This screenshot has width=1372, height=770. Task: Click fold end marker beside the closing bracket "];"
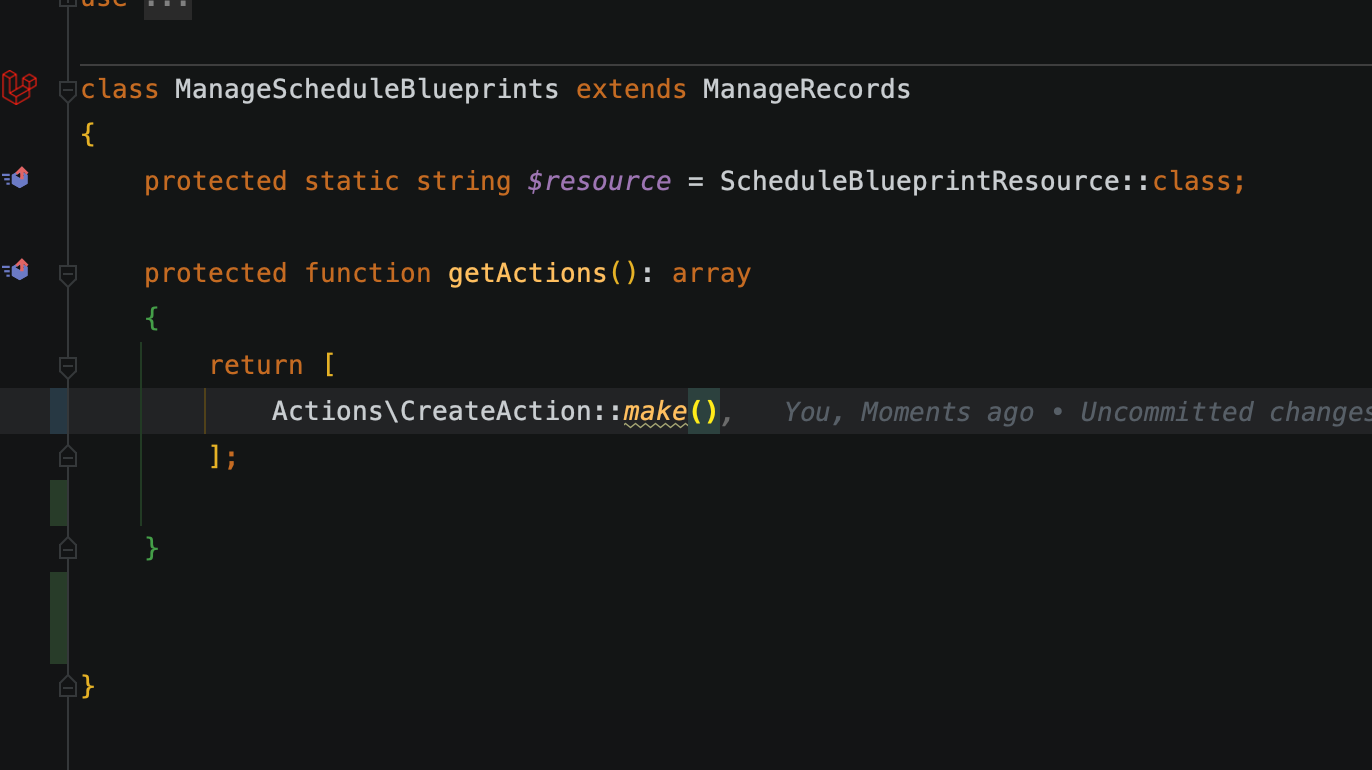point(67,457)
